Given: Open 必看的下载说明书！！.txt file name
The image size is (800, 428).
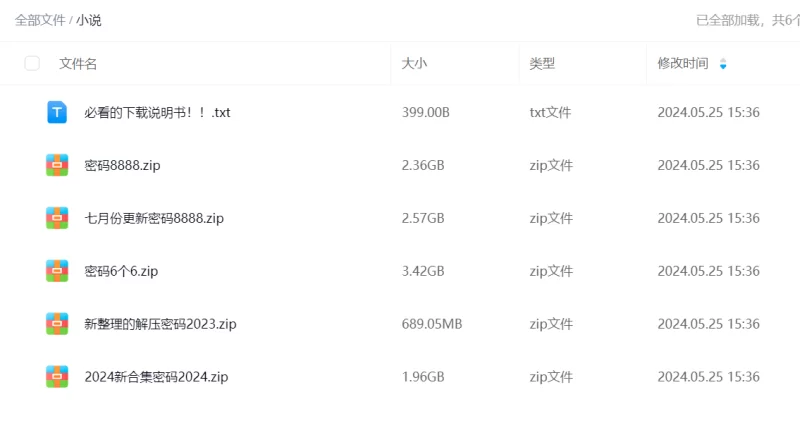Looking at the screenshot, I should 157,112.
